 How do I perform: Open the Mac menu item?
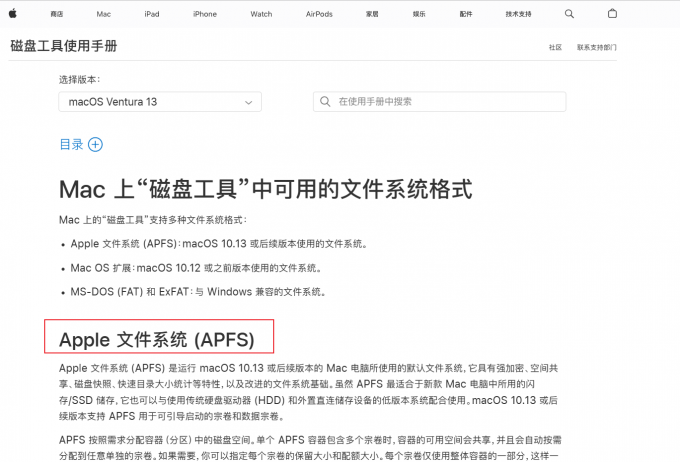click(x=104, y=14)
